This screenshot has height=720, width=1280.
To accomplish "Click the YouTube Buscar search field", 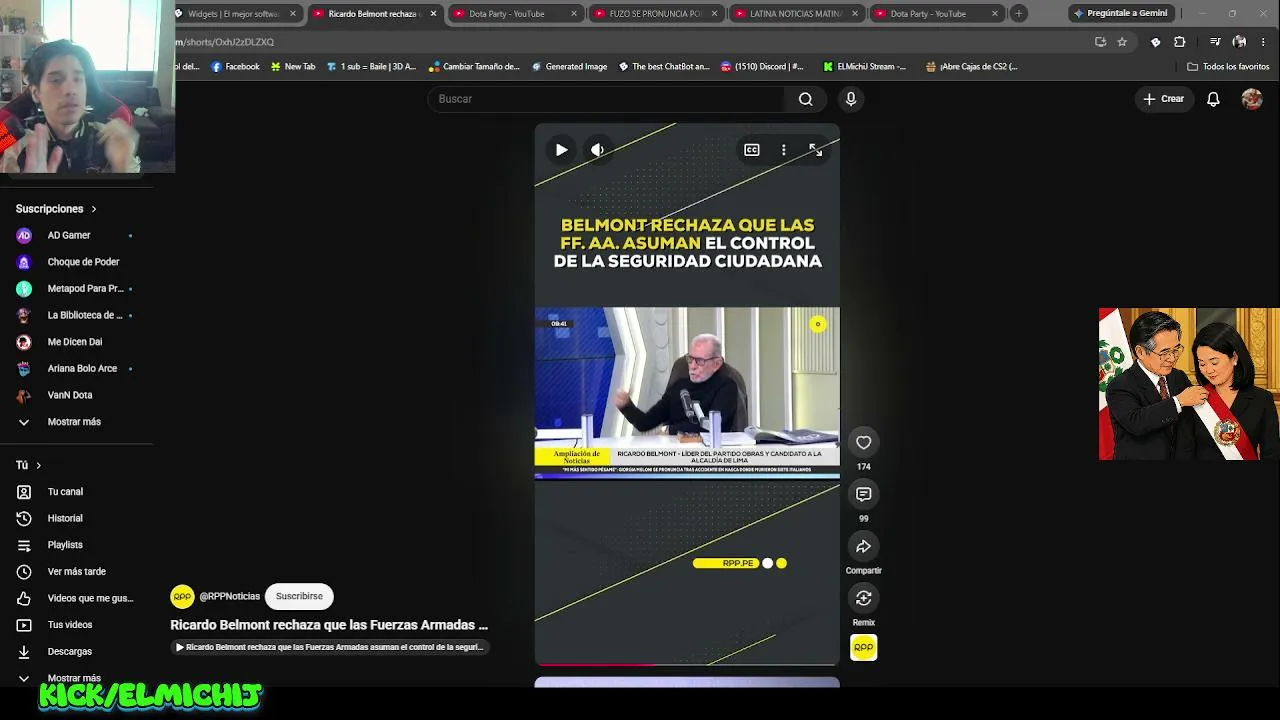I will point(607,99).
